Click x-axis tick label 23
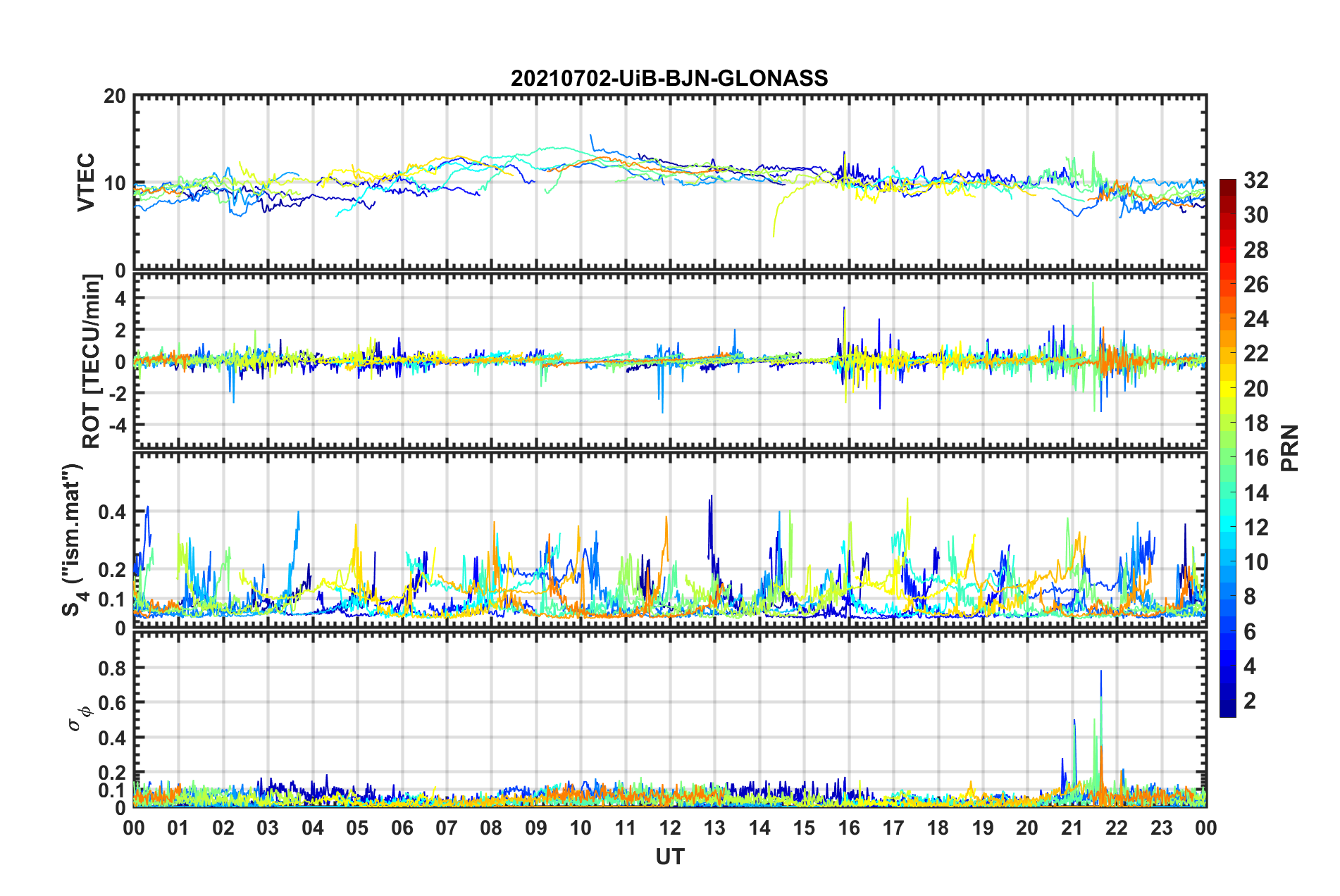 (x=1161, y=828)
